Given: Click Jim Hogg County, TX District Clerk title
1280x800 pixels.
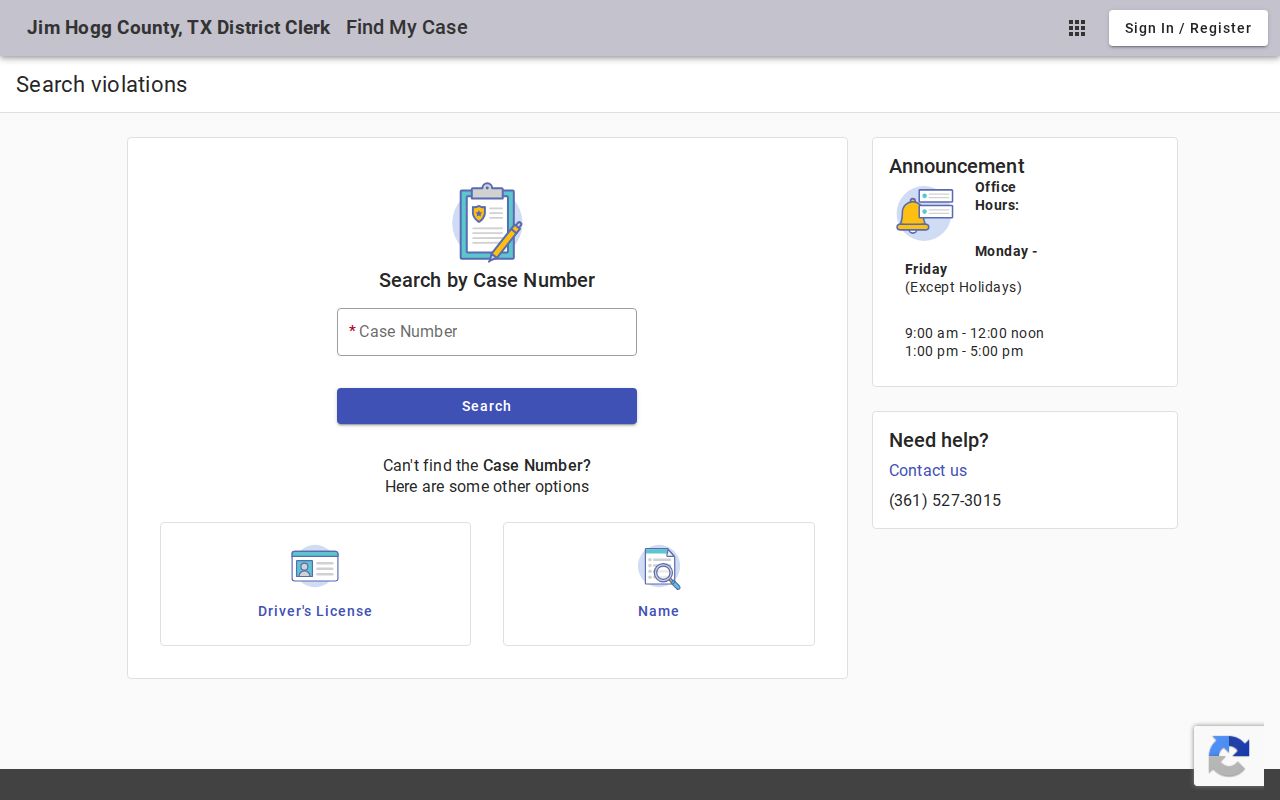Looking at the screenshot, I should coord(178,28).
